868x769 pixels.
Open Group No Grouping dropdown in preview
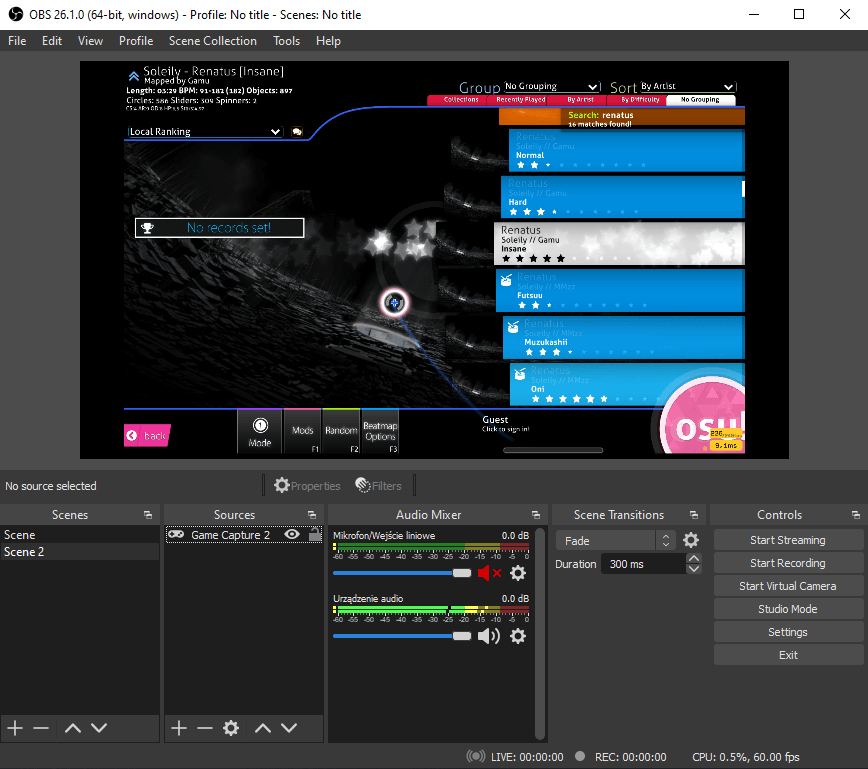click(552, 86)
